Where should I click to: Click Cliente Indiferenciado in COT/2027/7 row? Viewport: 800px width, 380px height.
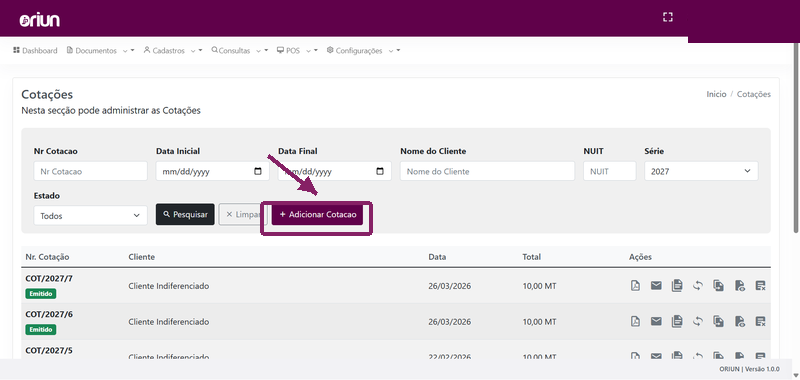pyautogui.click(x=168, y=286)
